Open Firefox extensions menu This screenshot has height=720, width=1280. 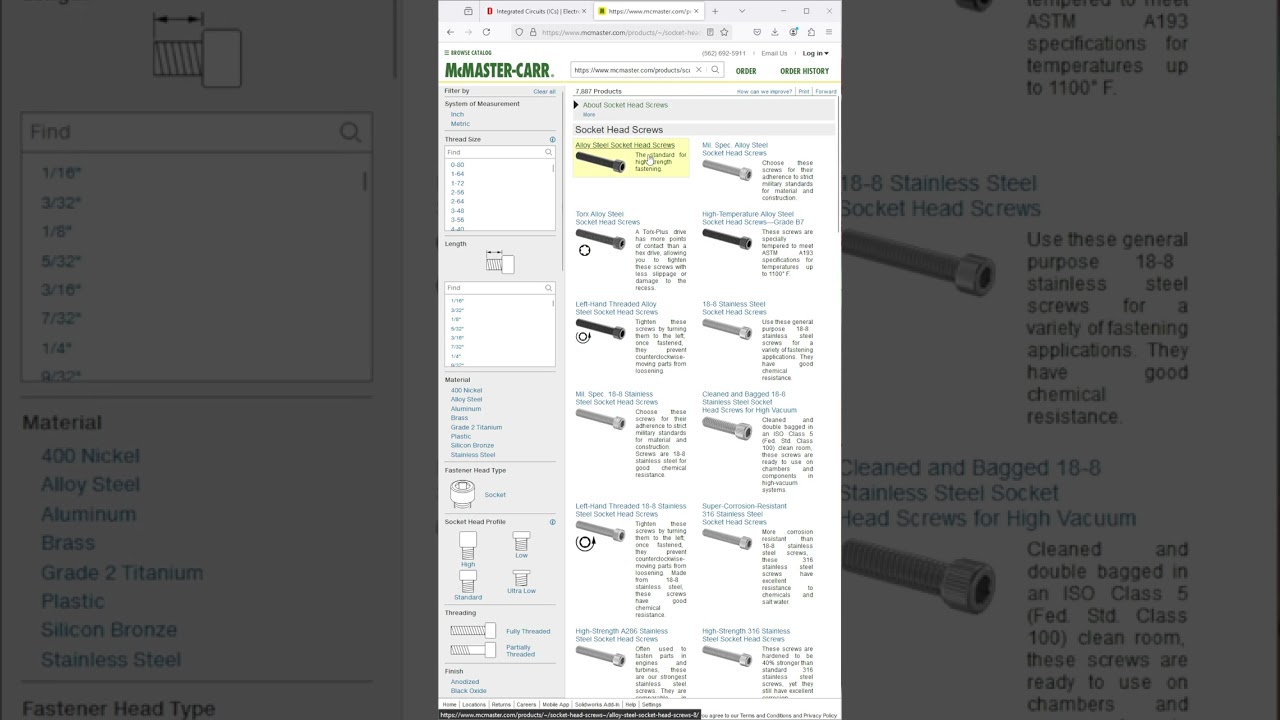click(811, 32)
